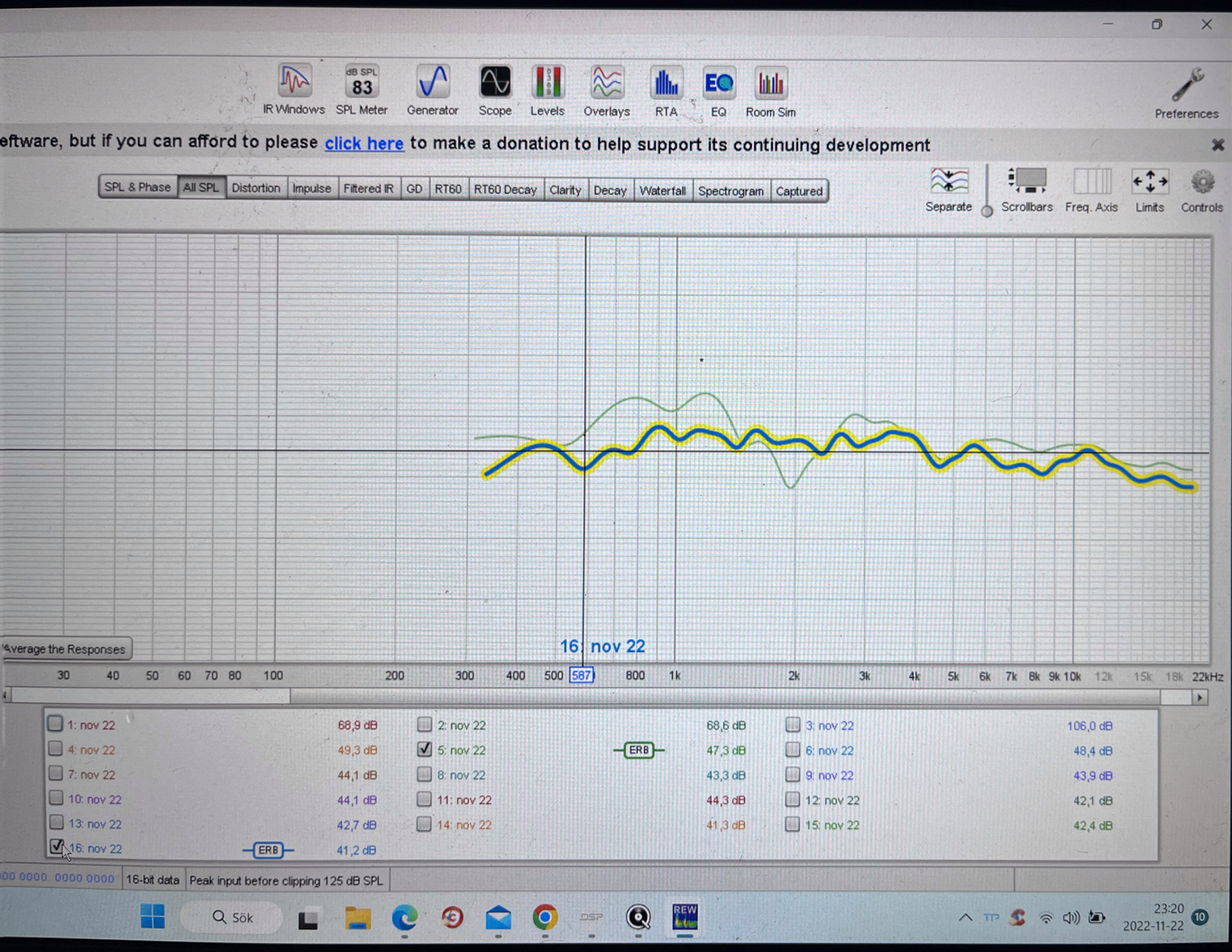
Task: Open the Room Sim tool
Action: (771, 91)
